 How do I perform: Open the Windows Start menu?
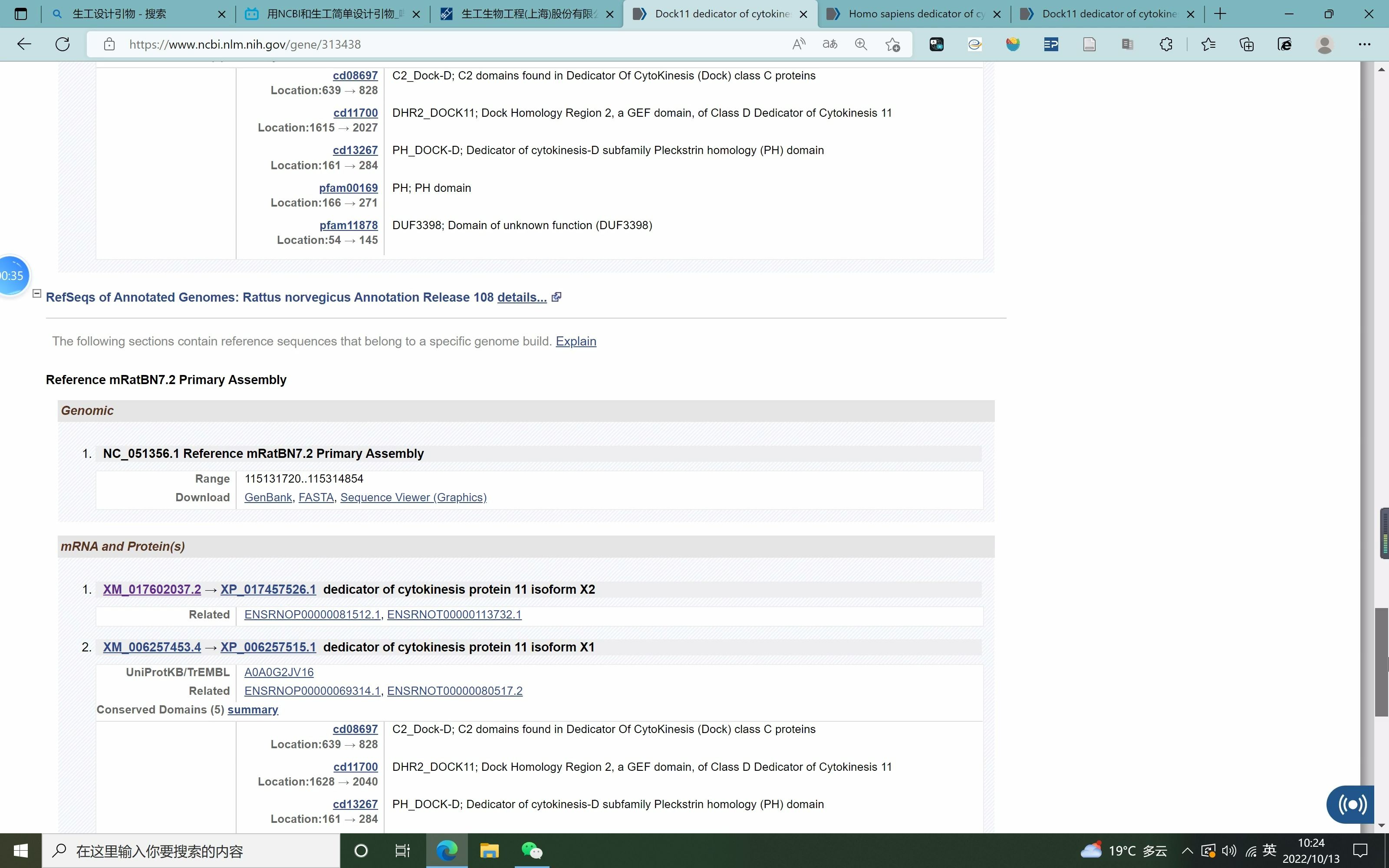[21, 850]
